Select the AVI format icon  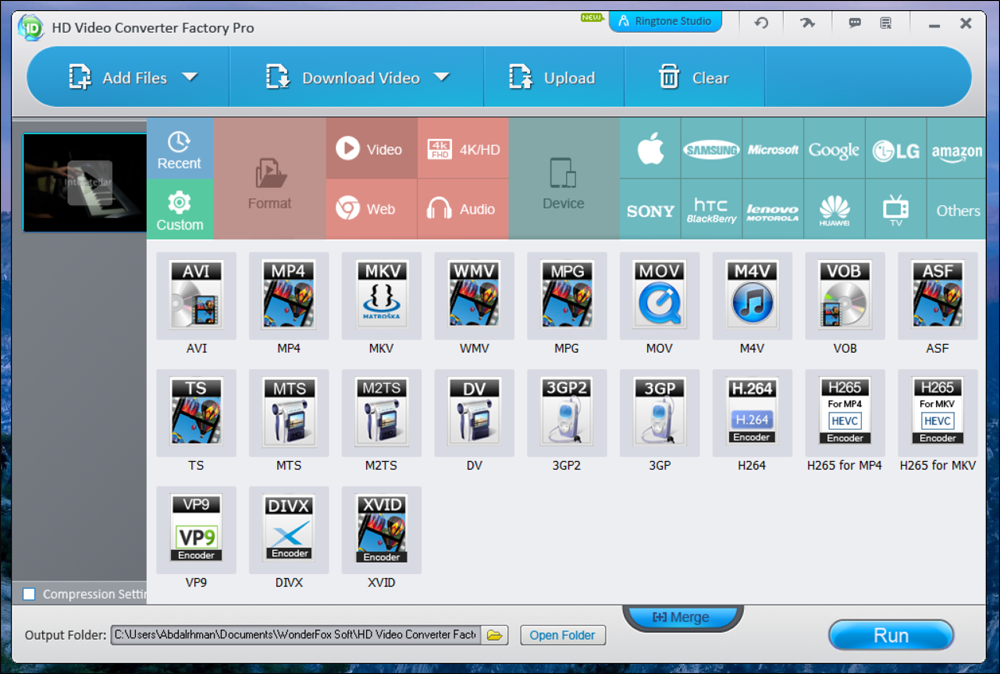click(x=196, y=296)
